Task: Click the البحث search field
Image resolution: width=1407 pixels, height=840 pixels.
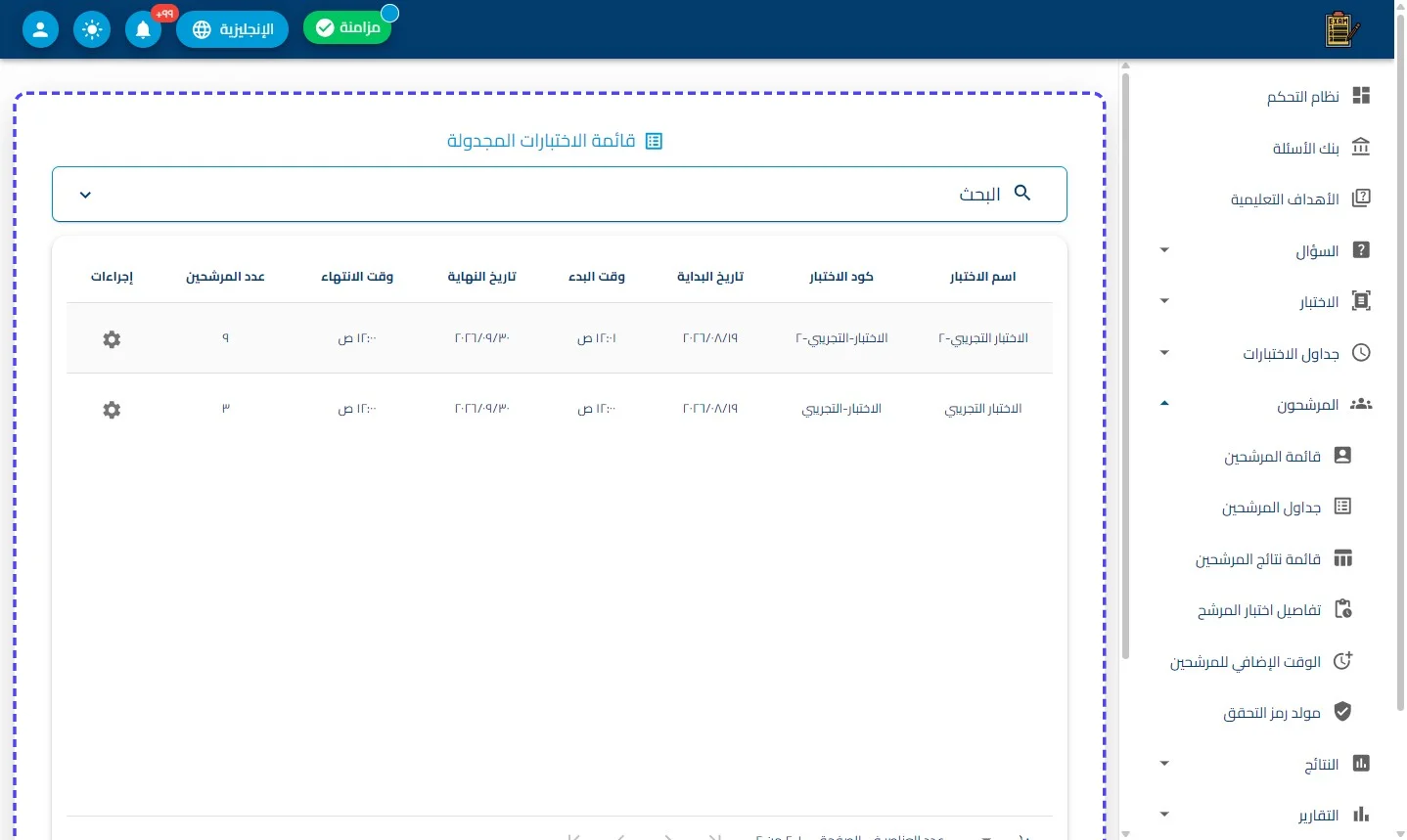Action: (559, 194)
